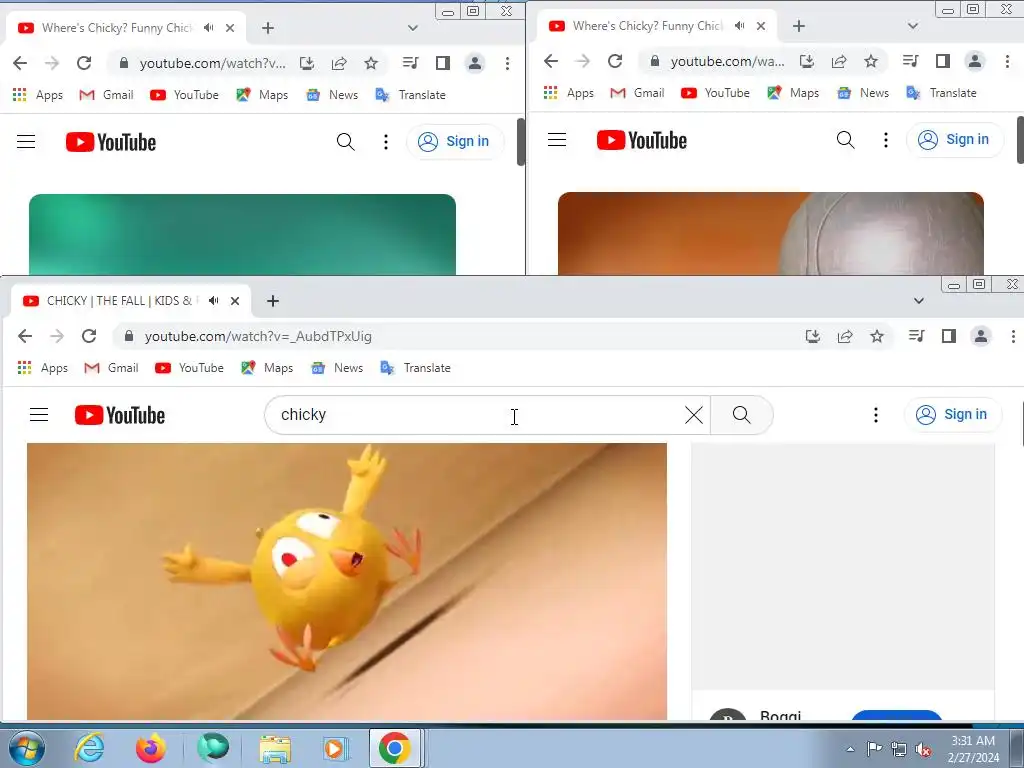
Task: Bookmark page with star in top-left window
Action: click(371, 63)
